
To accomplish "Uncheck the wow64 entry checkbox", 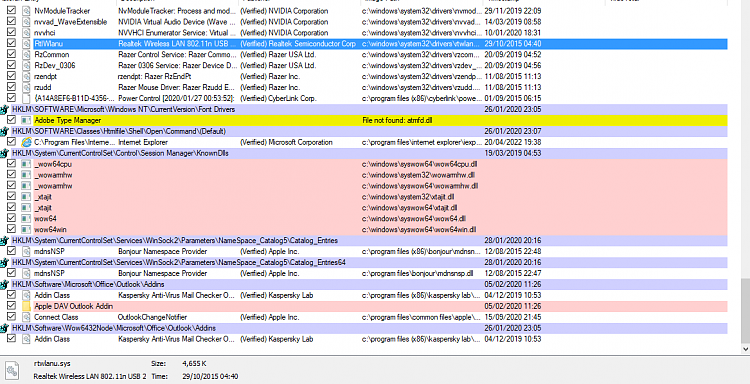I will click(x=11, y=219).
